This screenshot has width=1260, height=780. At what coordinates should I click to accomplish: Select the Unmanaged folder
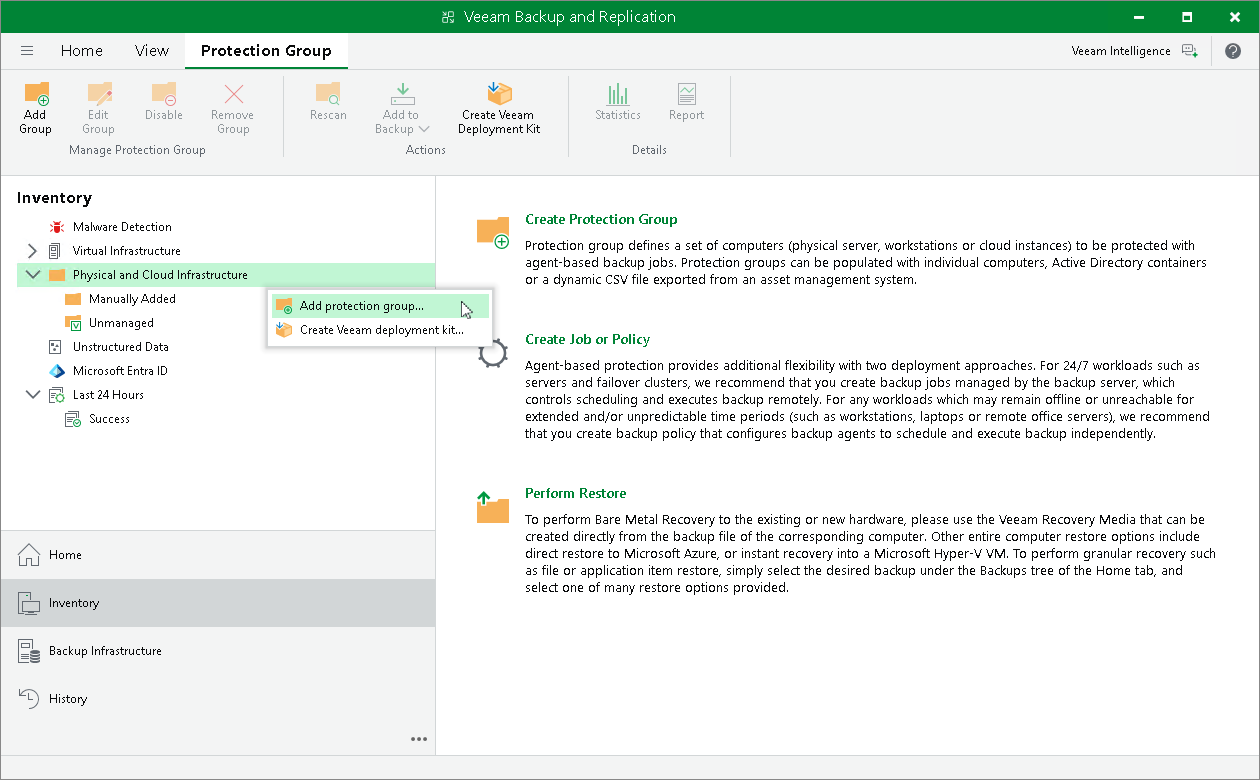coord(121,323)
